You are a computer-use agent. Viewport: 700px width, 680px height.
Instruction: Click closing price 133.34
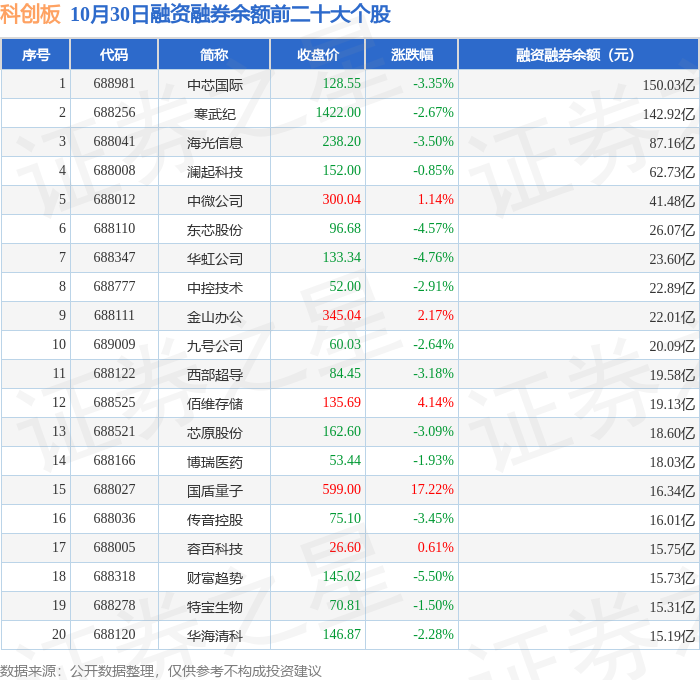[x=342, y=258]
